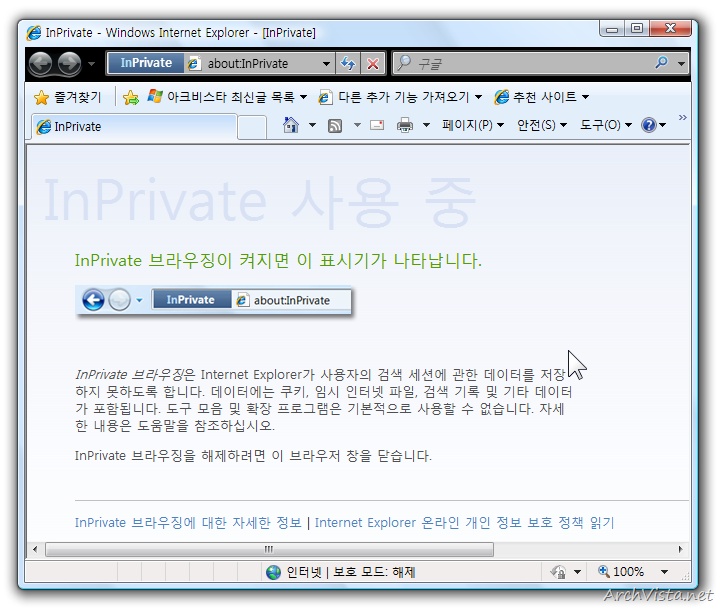Click the Read mail icon
Viewport: 721px width, 611px height.
pyautogui.click(x=377, y=125)
